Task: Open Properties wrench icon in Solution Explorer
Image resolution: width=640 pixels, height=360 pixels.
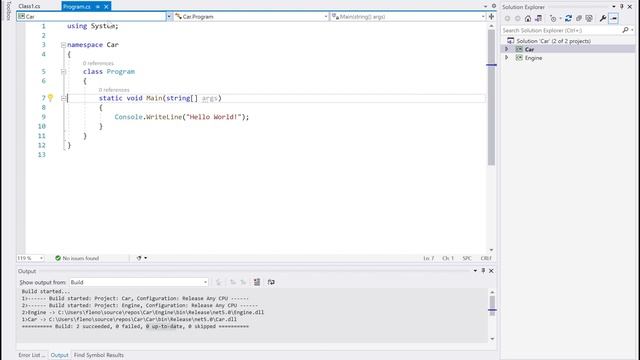Action: click(x=603, y=18)
